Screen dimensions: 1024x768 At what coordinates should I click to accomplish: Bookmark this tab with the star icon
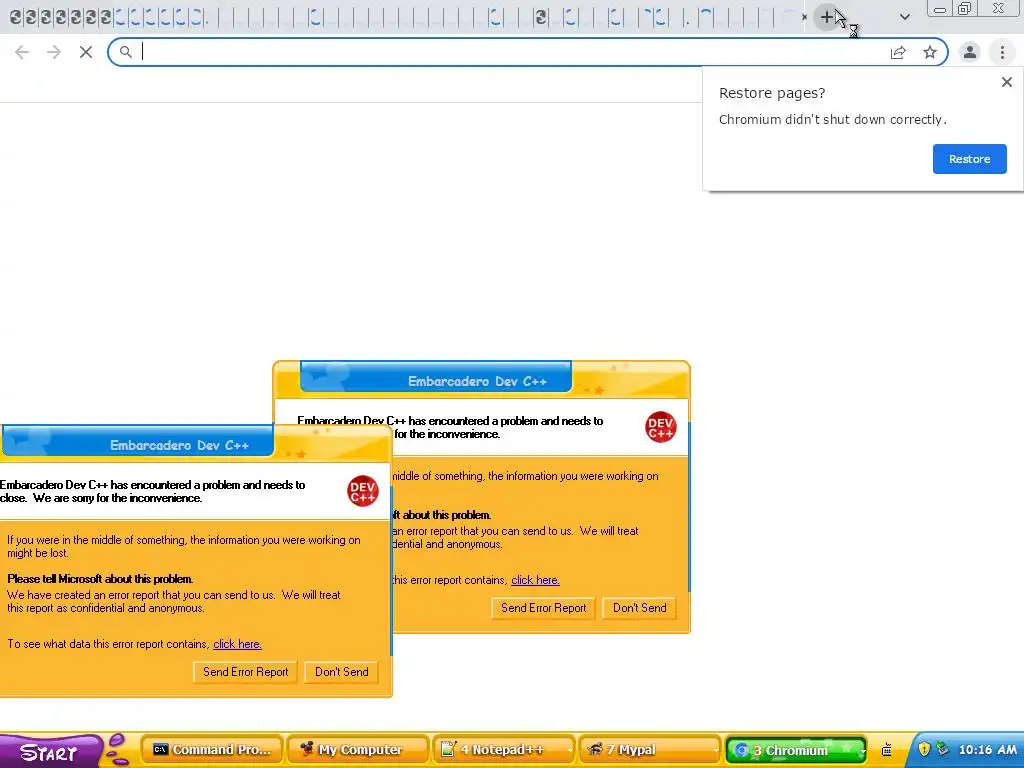click(930, 52)
